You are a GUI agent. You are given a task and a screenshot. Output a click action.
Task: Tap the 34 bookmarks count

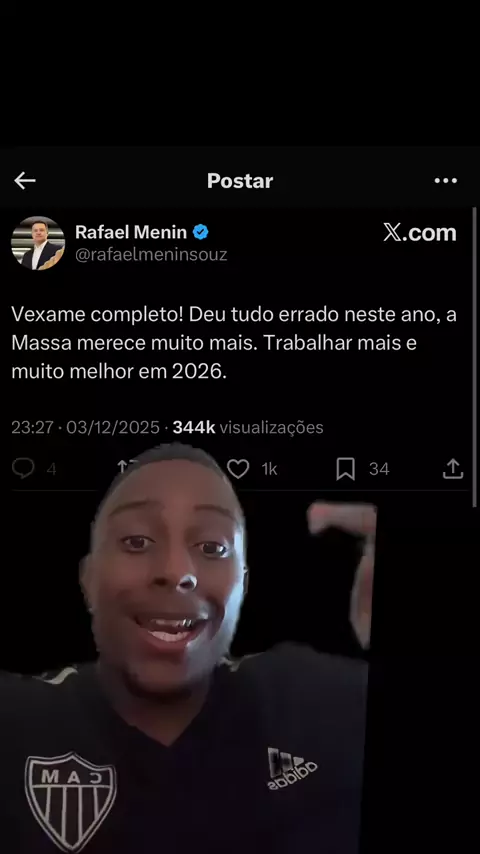[379, 469]
